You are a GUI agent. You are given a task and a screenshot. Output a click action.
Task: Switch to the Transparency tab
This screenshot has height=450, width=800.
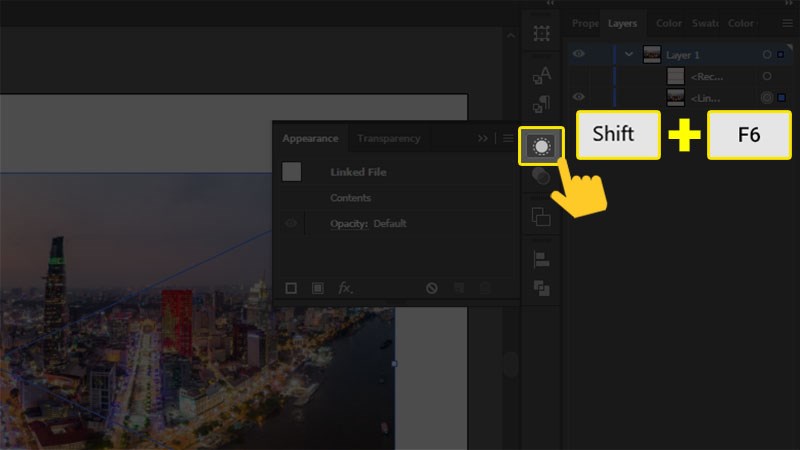(389, 138)
